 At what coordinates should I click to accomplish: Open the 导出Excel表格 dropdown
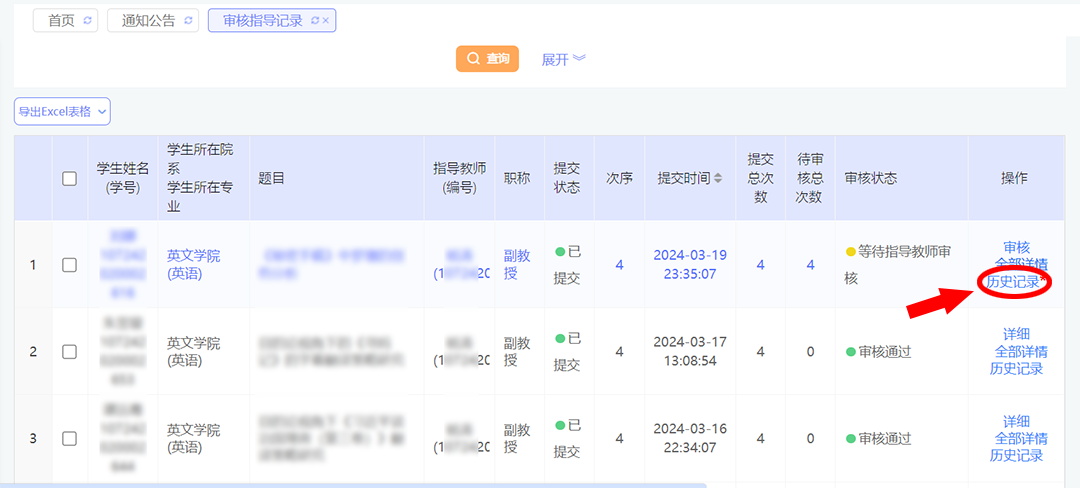click(x=62, y=112)
